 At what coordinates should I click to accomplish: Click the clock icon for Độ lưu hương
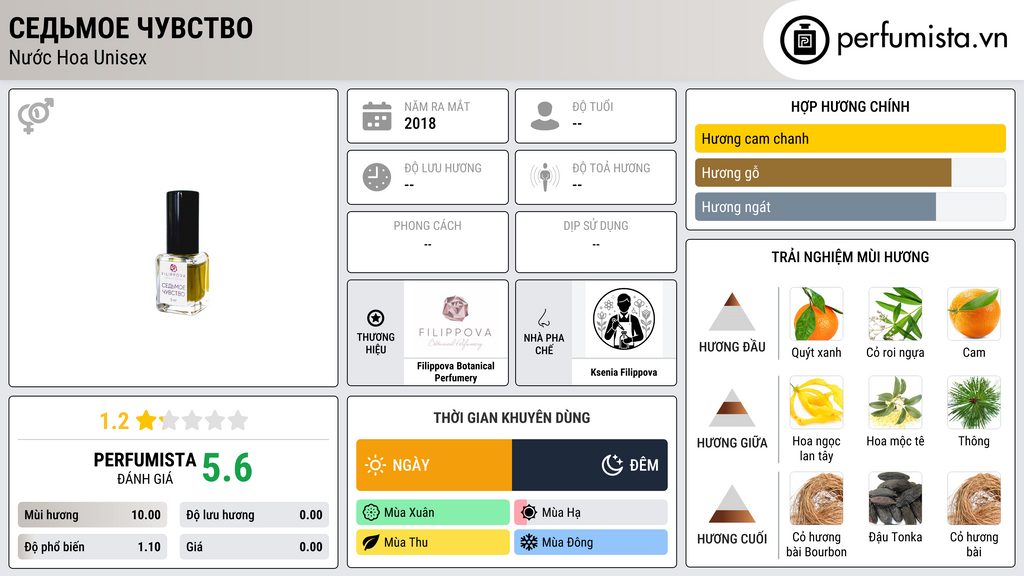[x=377, y=178]
